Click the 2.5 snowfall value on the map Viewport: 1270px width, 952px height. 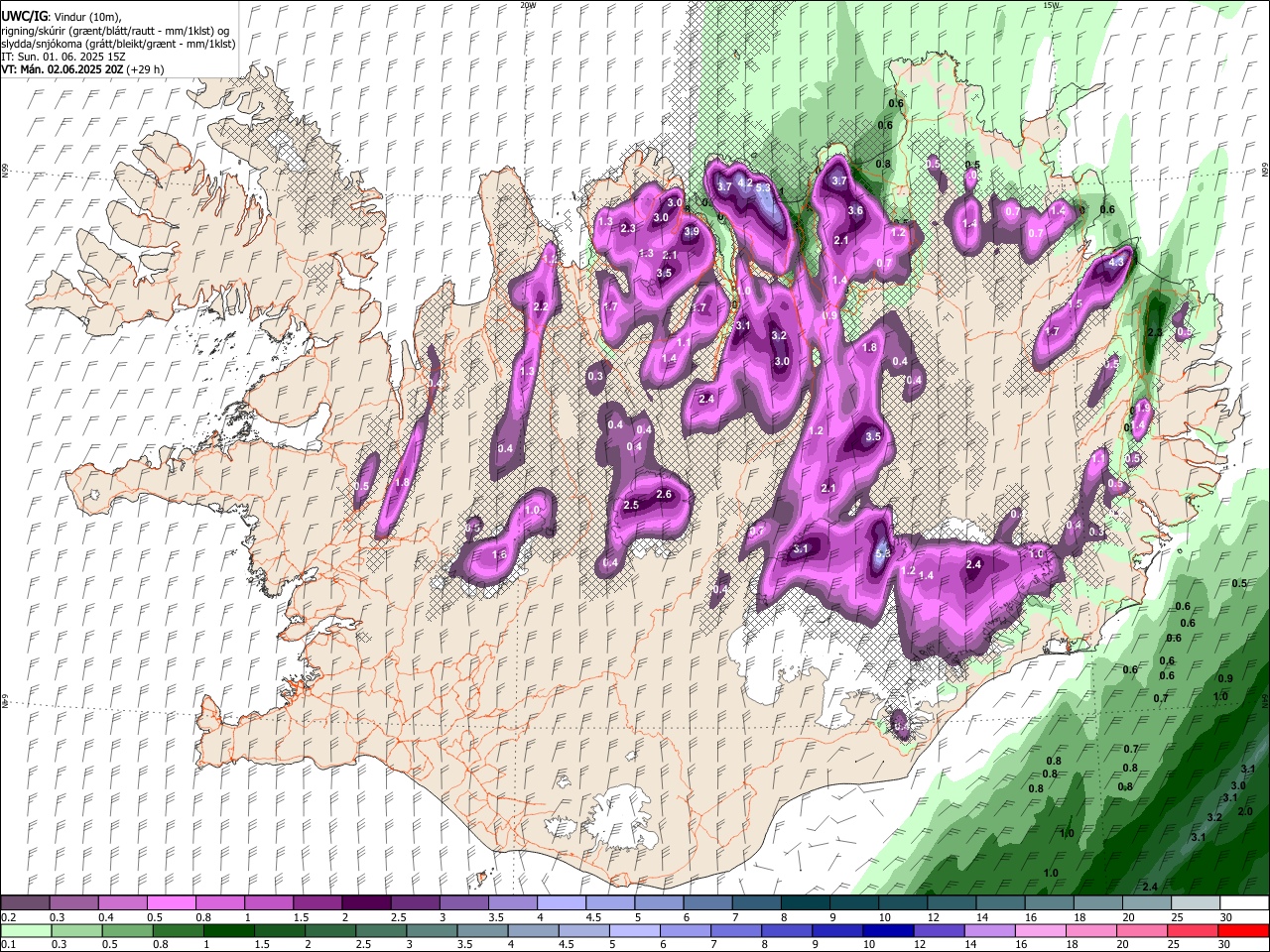(x=631, y=505)
